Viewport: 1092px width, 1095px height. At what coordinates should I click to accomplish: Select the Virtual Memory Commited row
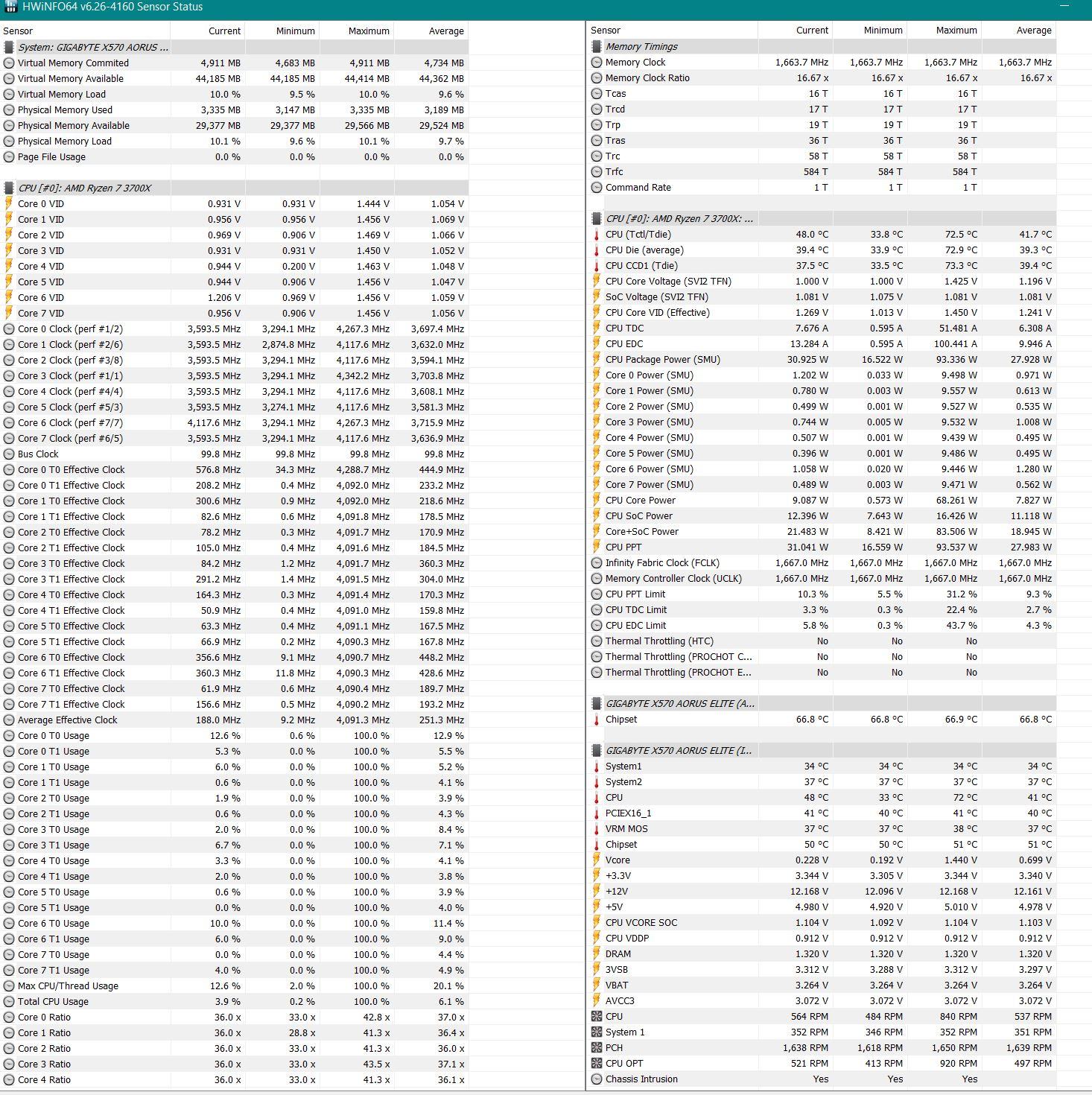(x=234, y=63)
